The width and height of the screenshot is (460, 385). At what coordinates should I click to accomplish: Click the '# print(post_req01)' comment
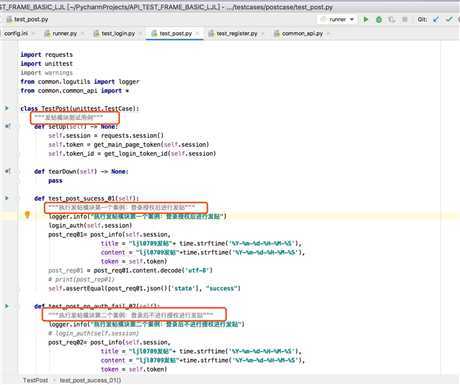pyautogui.click(x=81, y=279)
